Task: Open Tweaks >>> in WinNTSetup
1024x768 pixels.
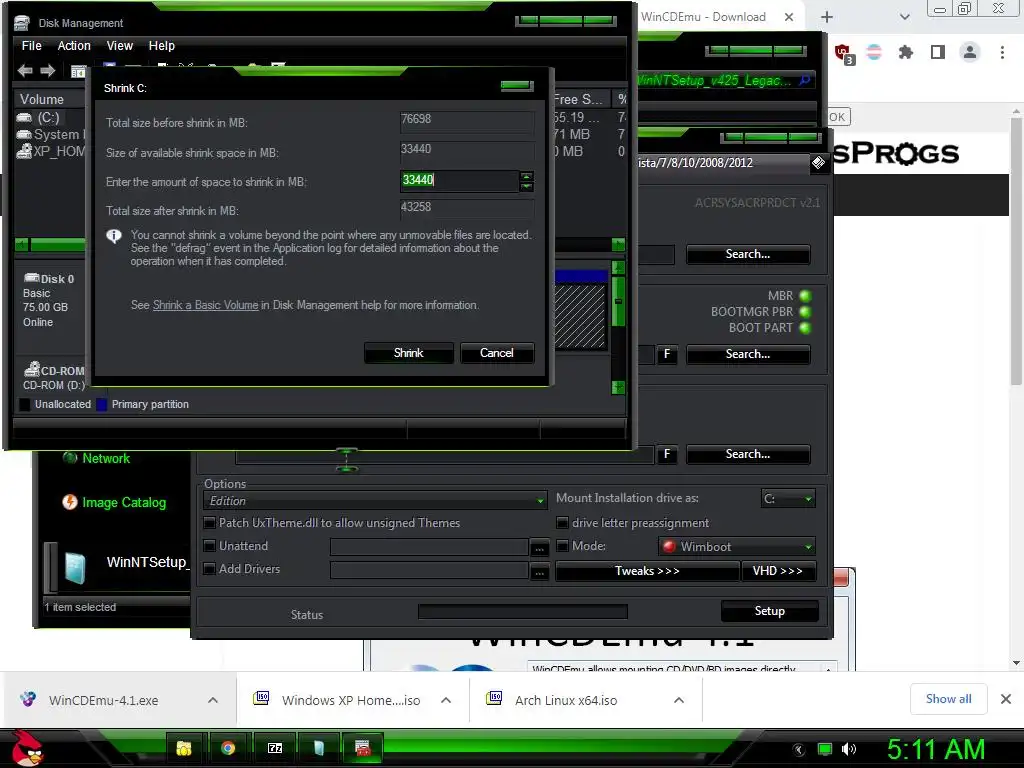Action: [647, 571]
